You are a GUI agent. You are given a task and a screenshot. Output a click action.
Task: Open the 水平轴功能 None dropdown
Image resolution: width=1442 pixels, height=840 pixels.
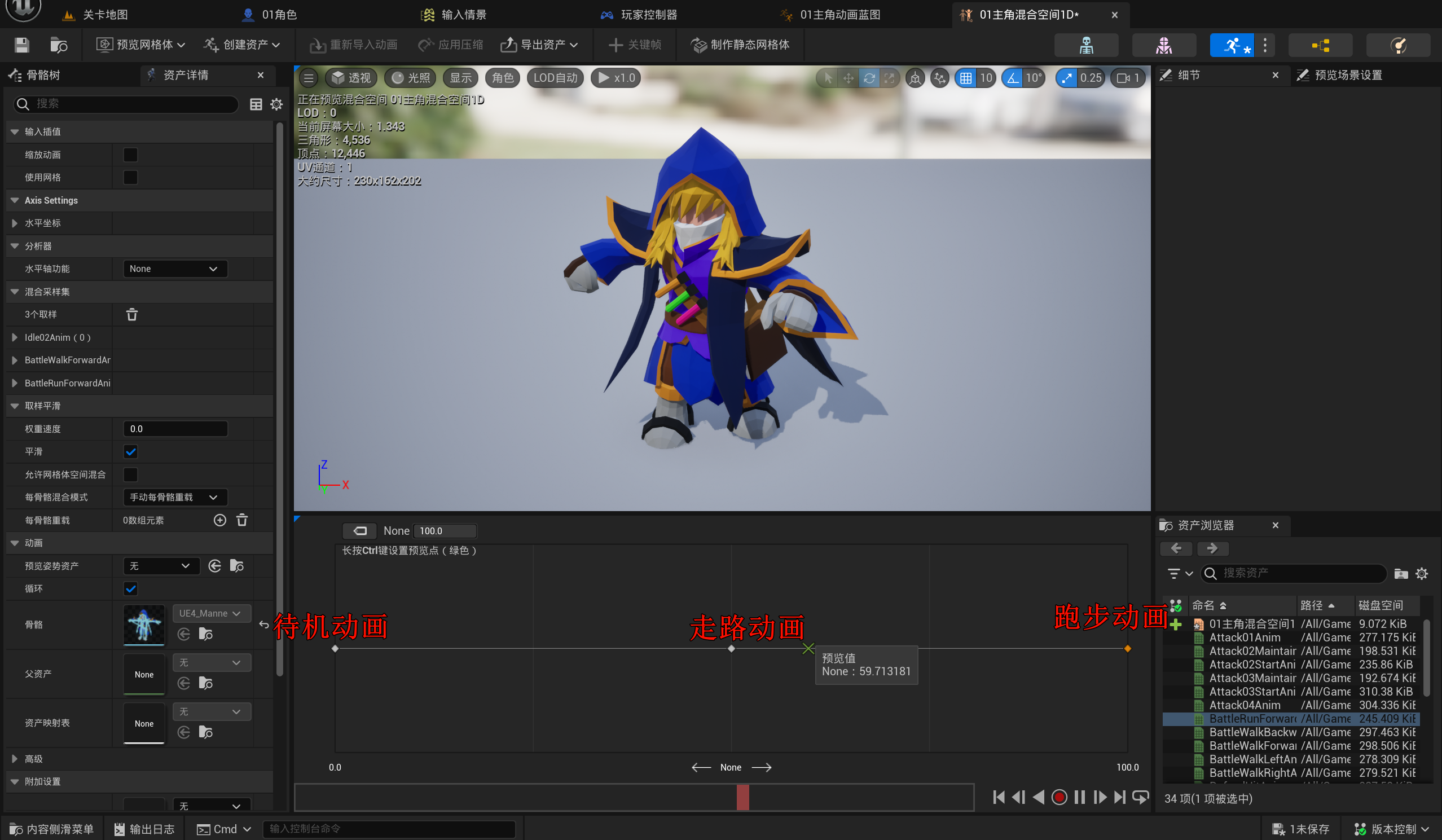(174, 269)
